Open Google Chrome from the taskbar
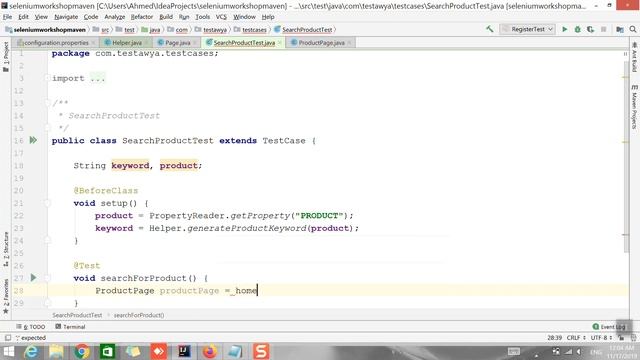This screenshot has height=360, width=640. click(x=82, y=351)
